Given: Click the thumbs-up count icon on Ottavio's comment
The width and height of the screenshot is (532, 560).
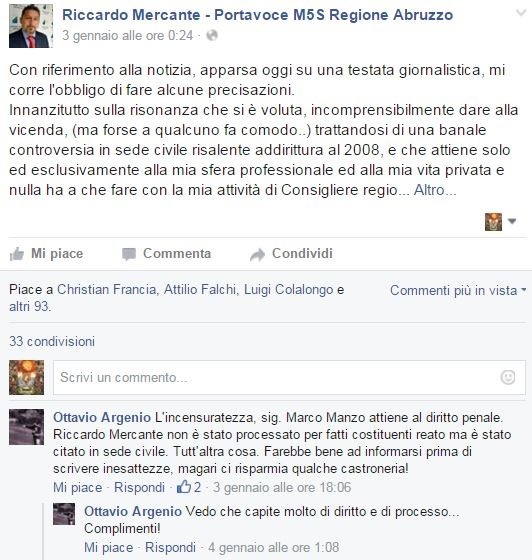Looking at the screenshot, I should (x=184, y=487).
